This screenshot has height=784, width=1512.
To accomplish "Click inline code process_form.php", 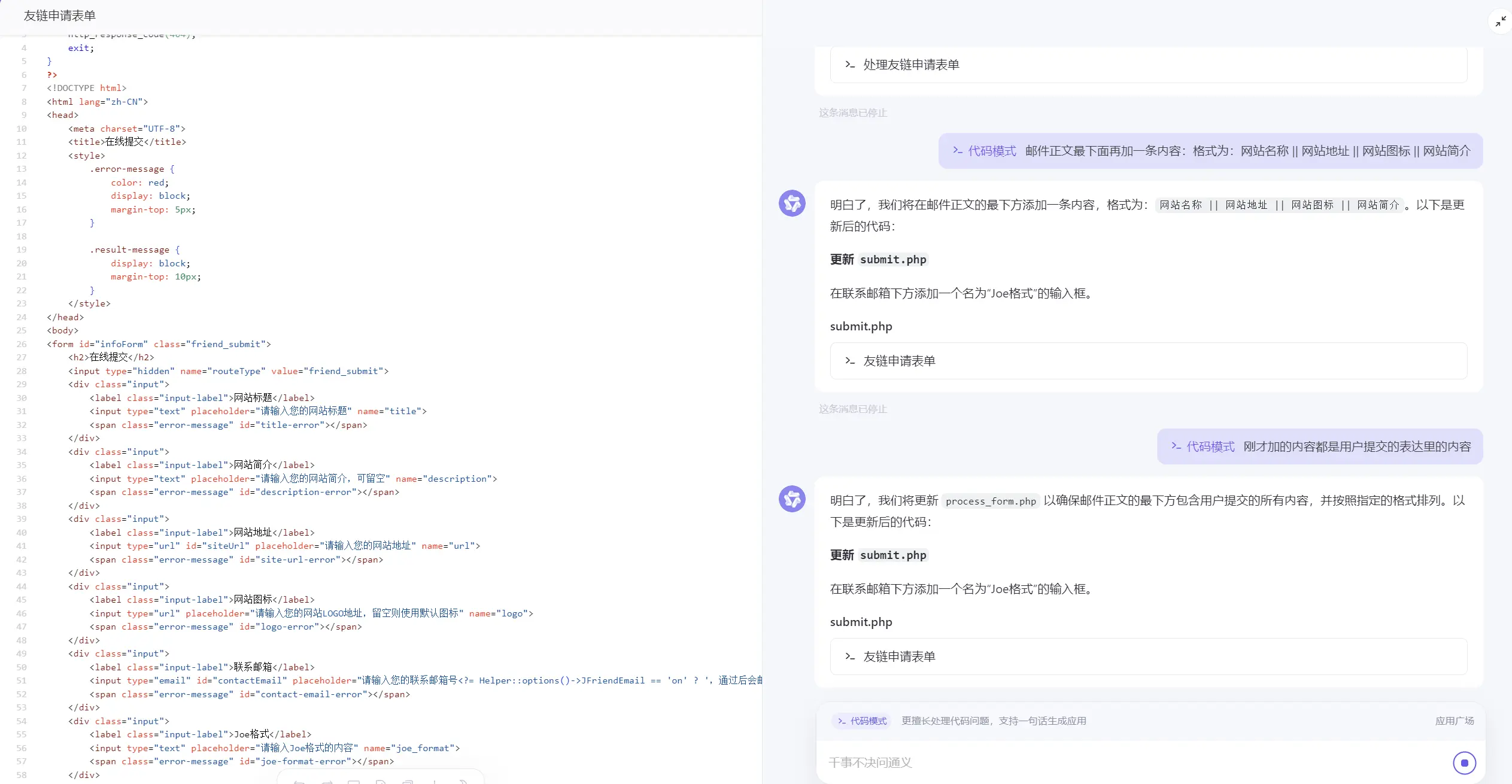I will coord(990,501).
